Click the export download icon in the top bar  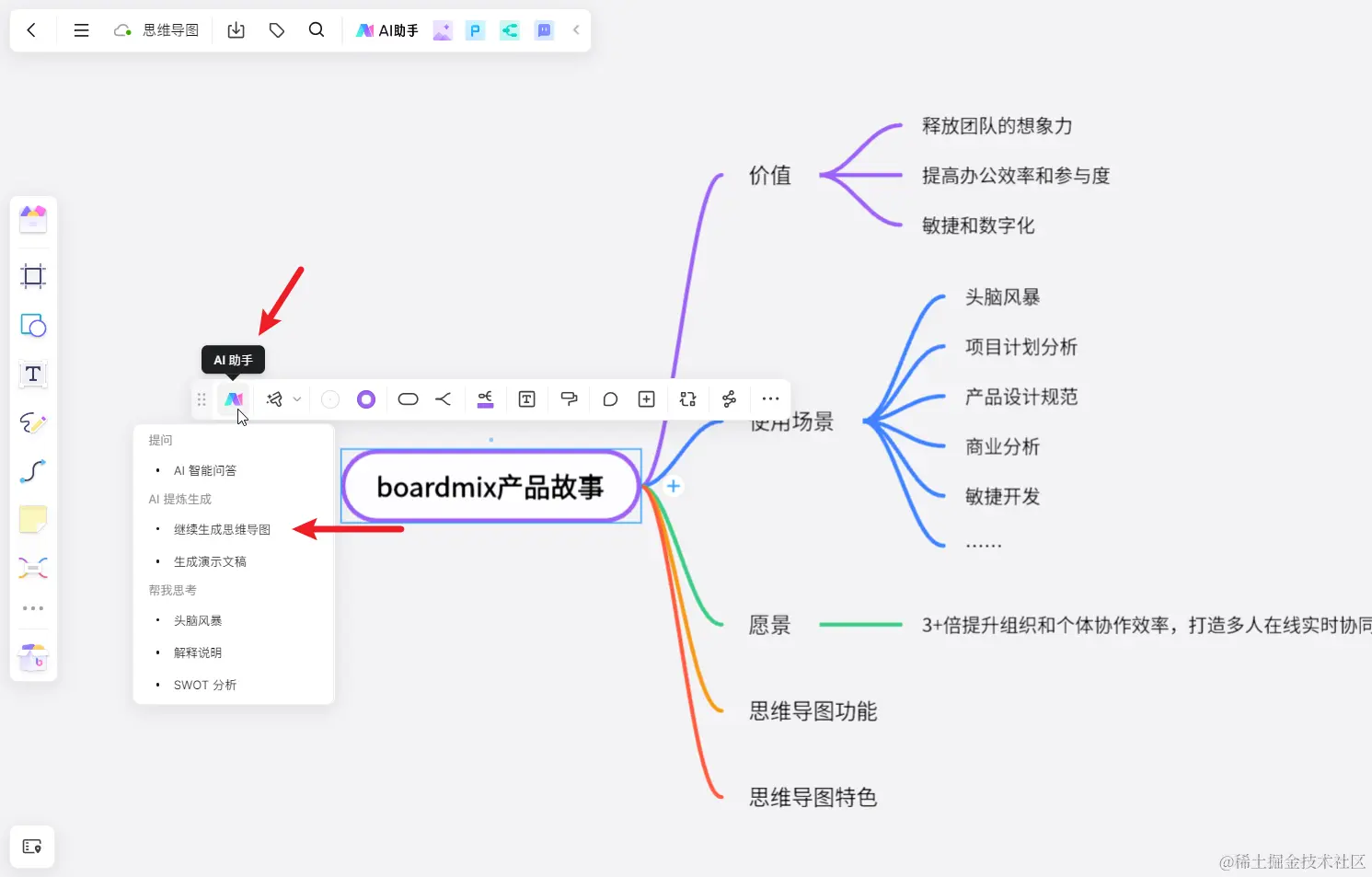point(236,29)
